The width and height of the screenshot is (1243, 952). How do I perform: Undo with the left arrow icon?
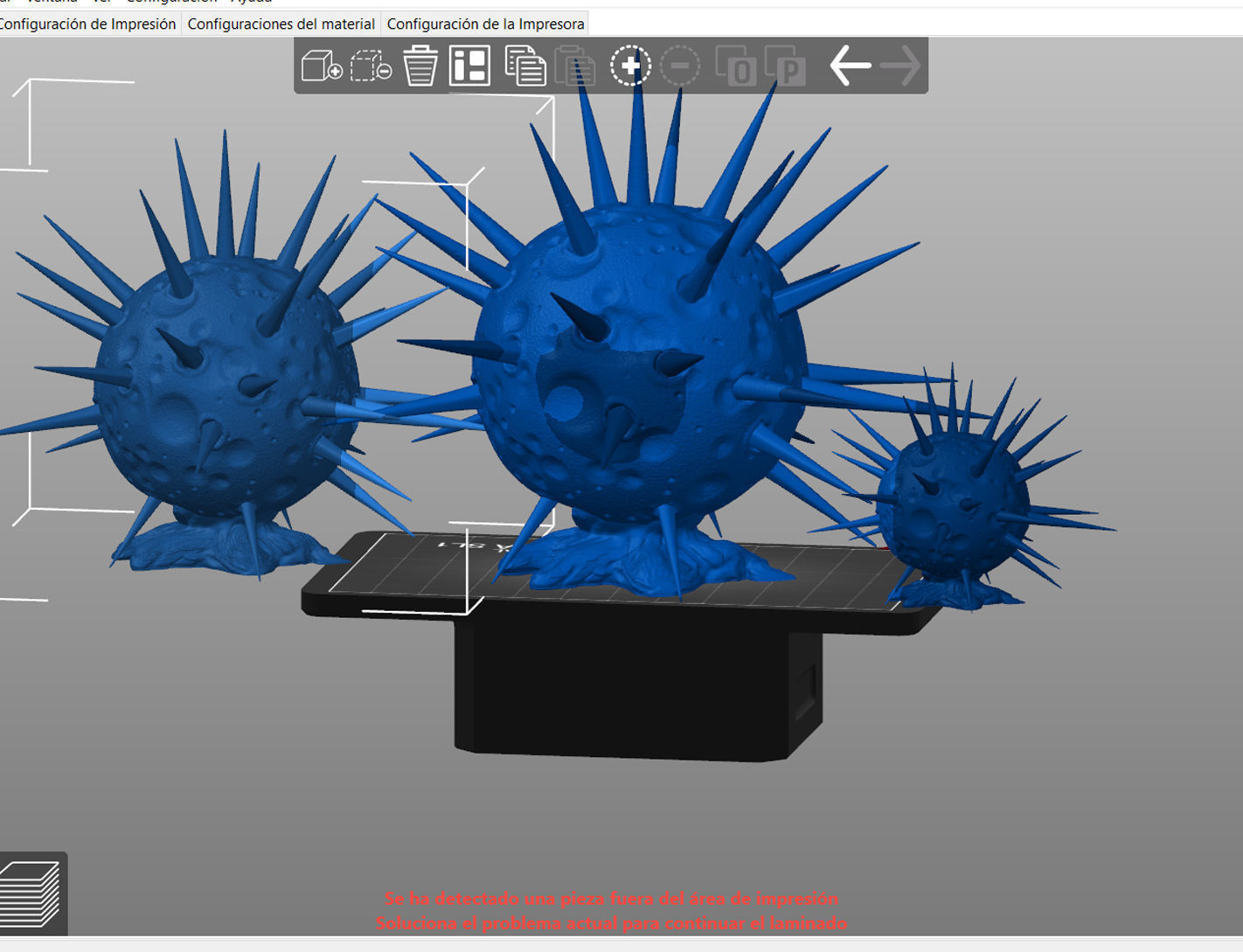(850, 66)
